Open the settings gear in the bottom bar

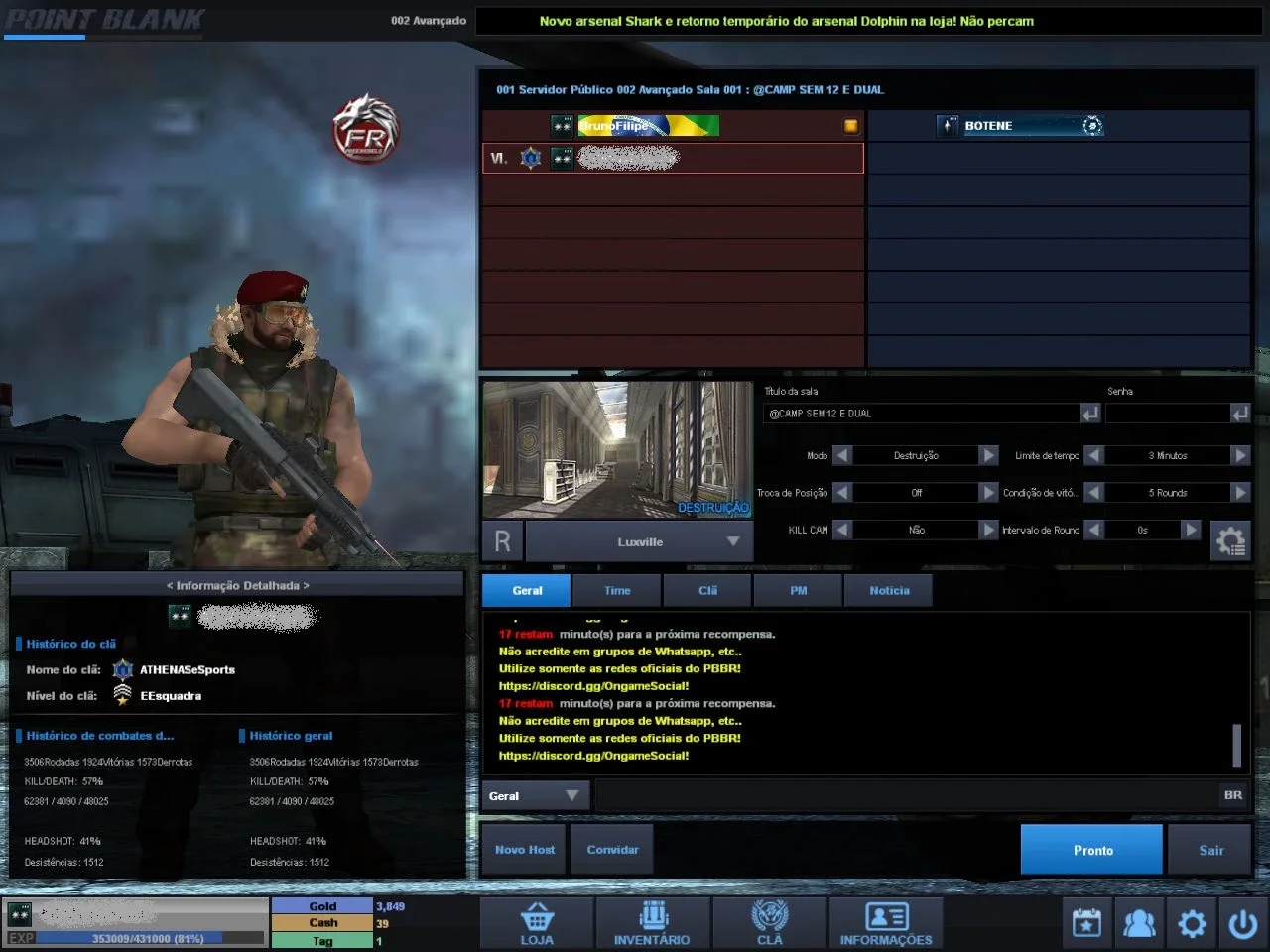[x=1192, y=924]
